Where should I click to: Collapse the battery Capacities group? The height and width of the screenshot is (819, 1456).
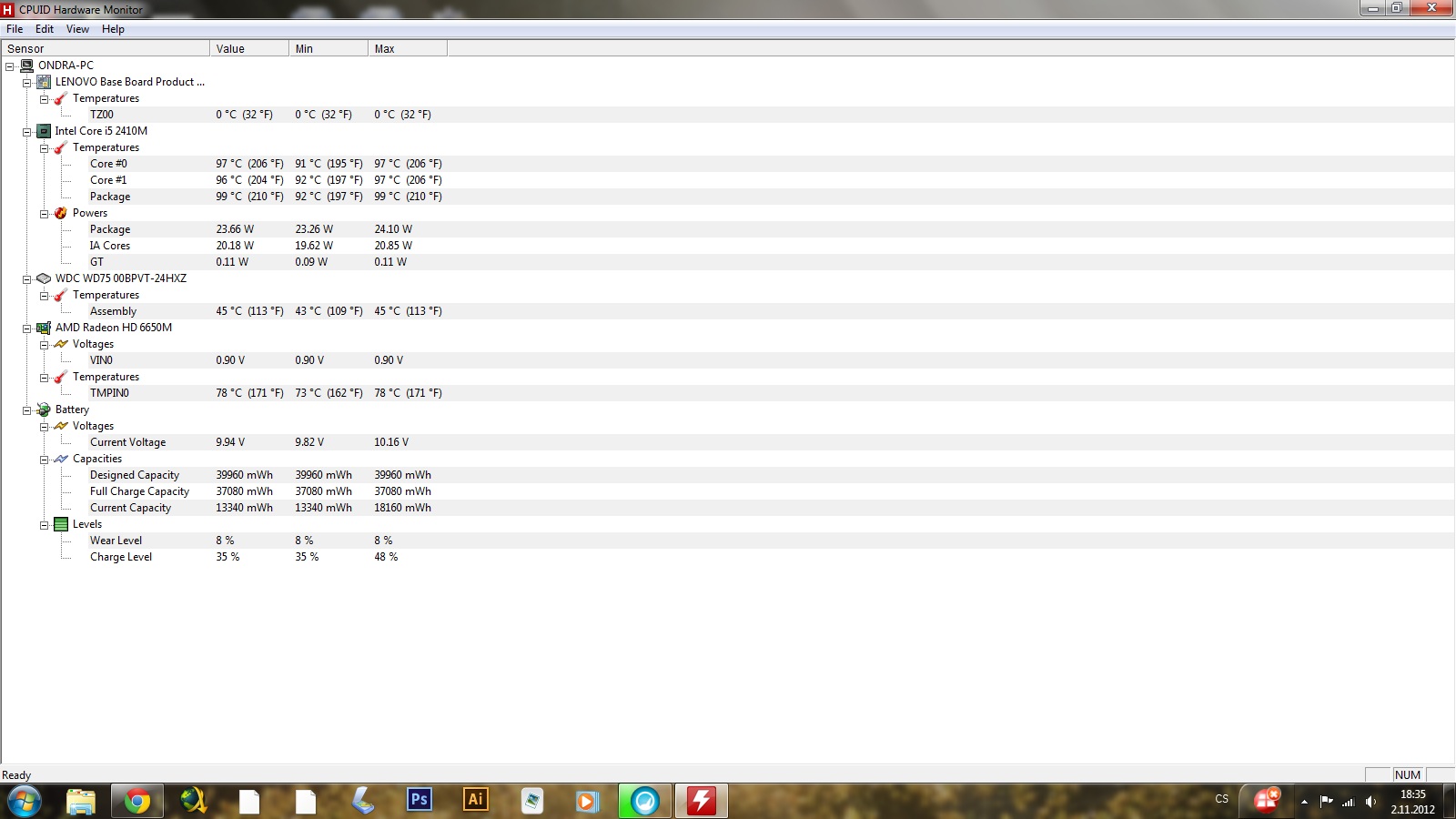[44, 460]
